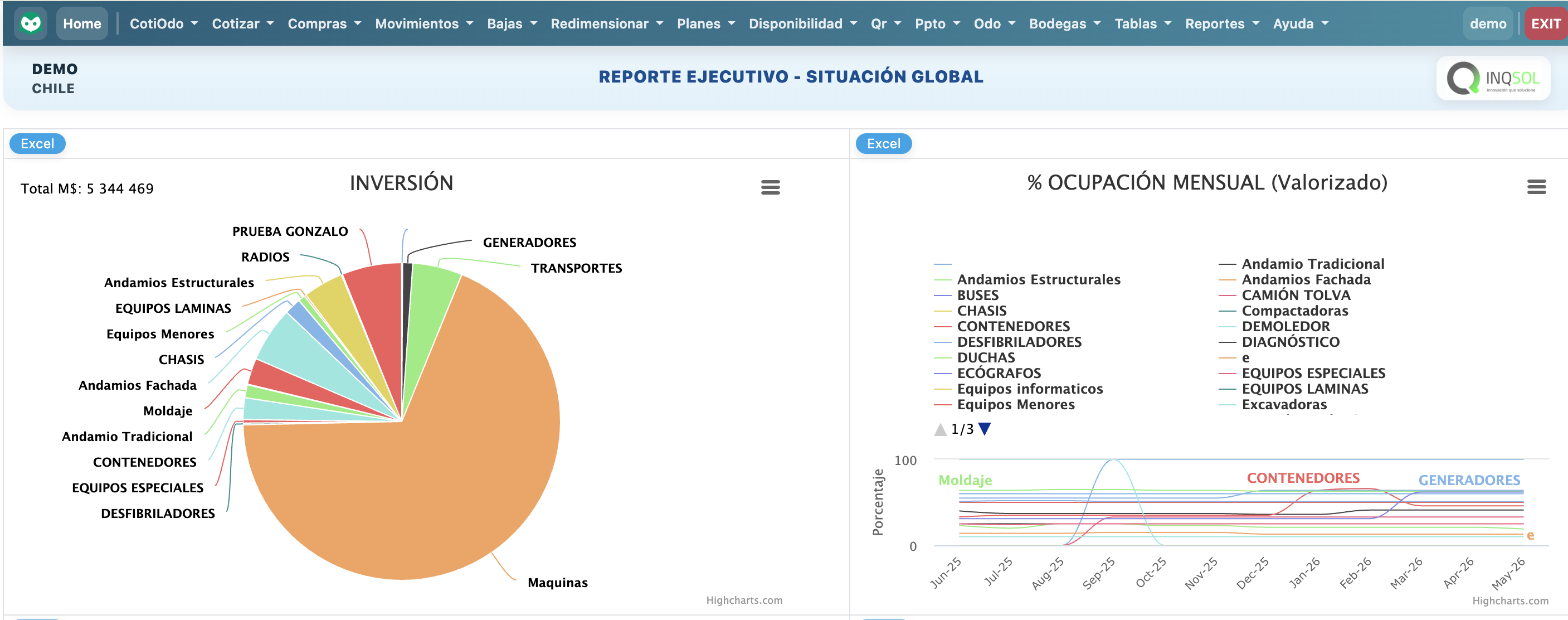Expand the Compras dropdown menu
This screenshot has width=1568, height=620.
(324, 24)
